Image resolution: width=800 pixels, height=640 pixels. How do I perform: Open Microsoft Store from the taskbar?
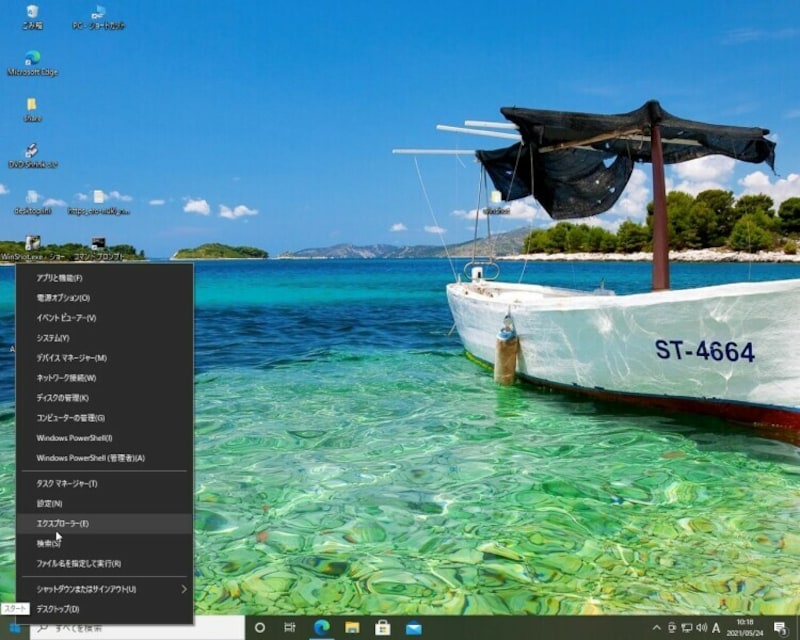[x=382, y=627]
